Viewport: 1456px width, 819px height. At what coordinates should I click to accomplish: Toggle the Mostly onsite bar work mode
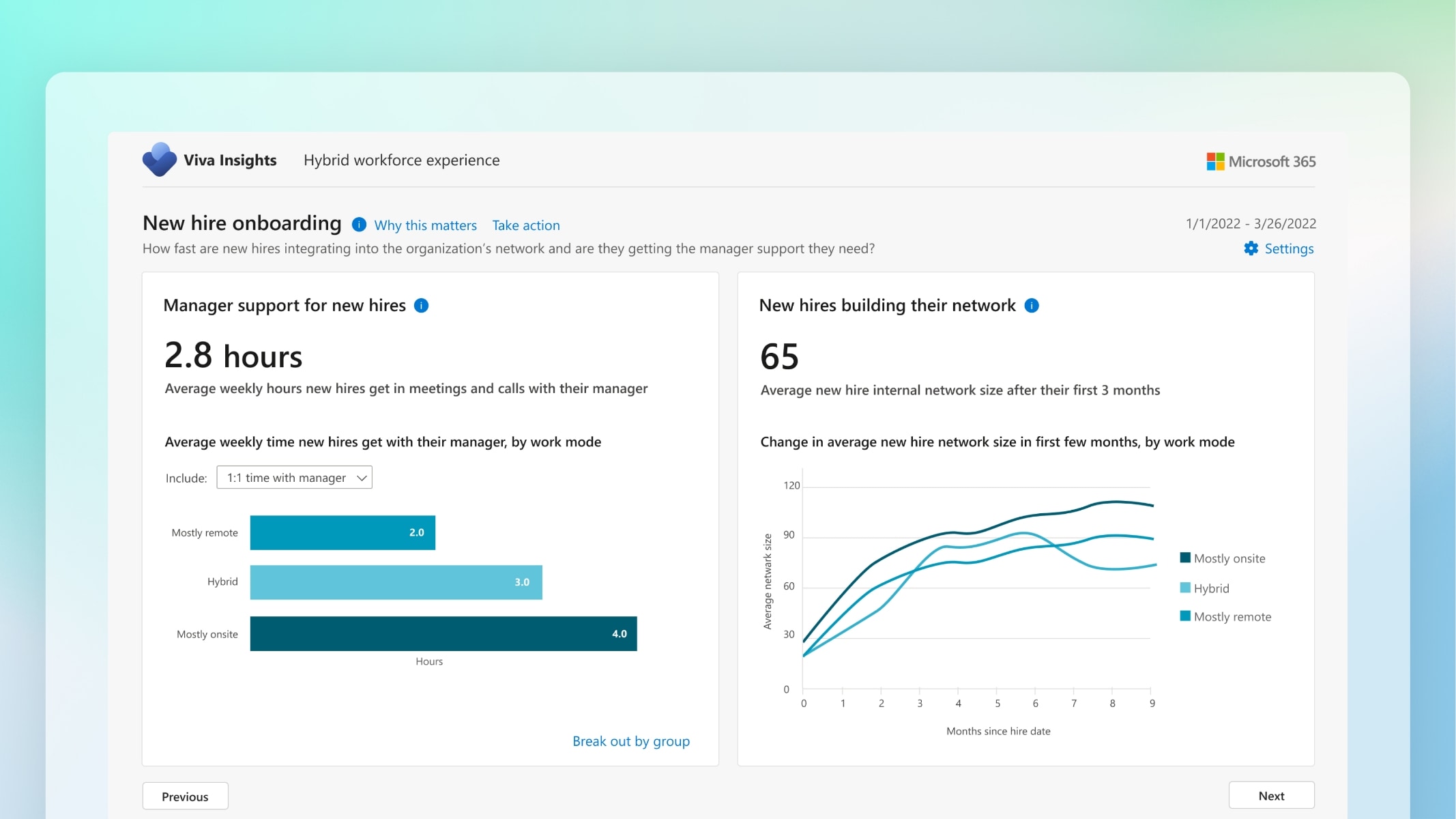[443, 633]
